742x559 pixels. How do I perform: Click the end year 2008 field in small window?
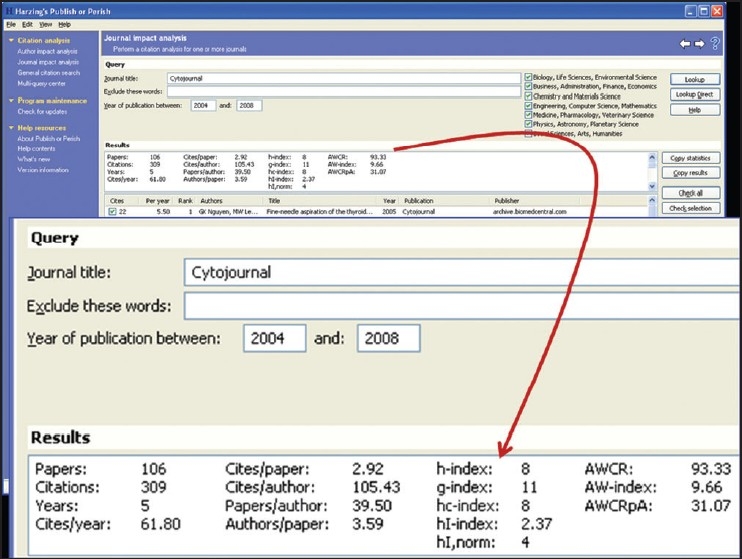point(249,106)
